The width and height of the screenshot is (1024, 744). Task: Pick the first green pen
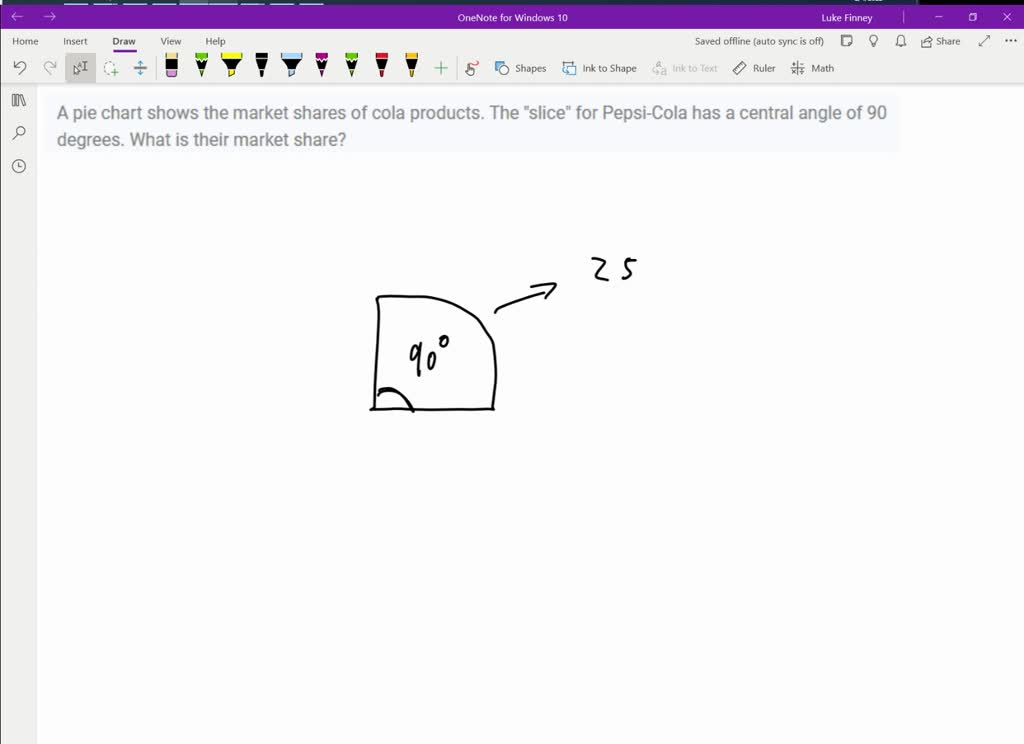tap(202, 65)
